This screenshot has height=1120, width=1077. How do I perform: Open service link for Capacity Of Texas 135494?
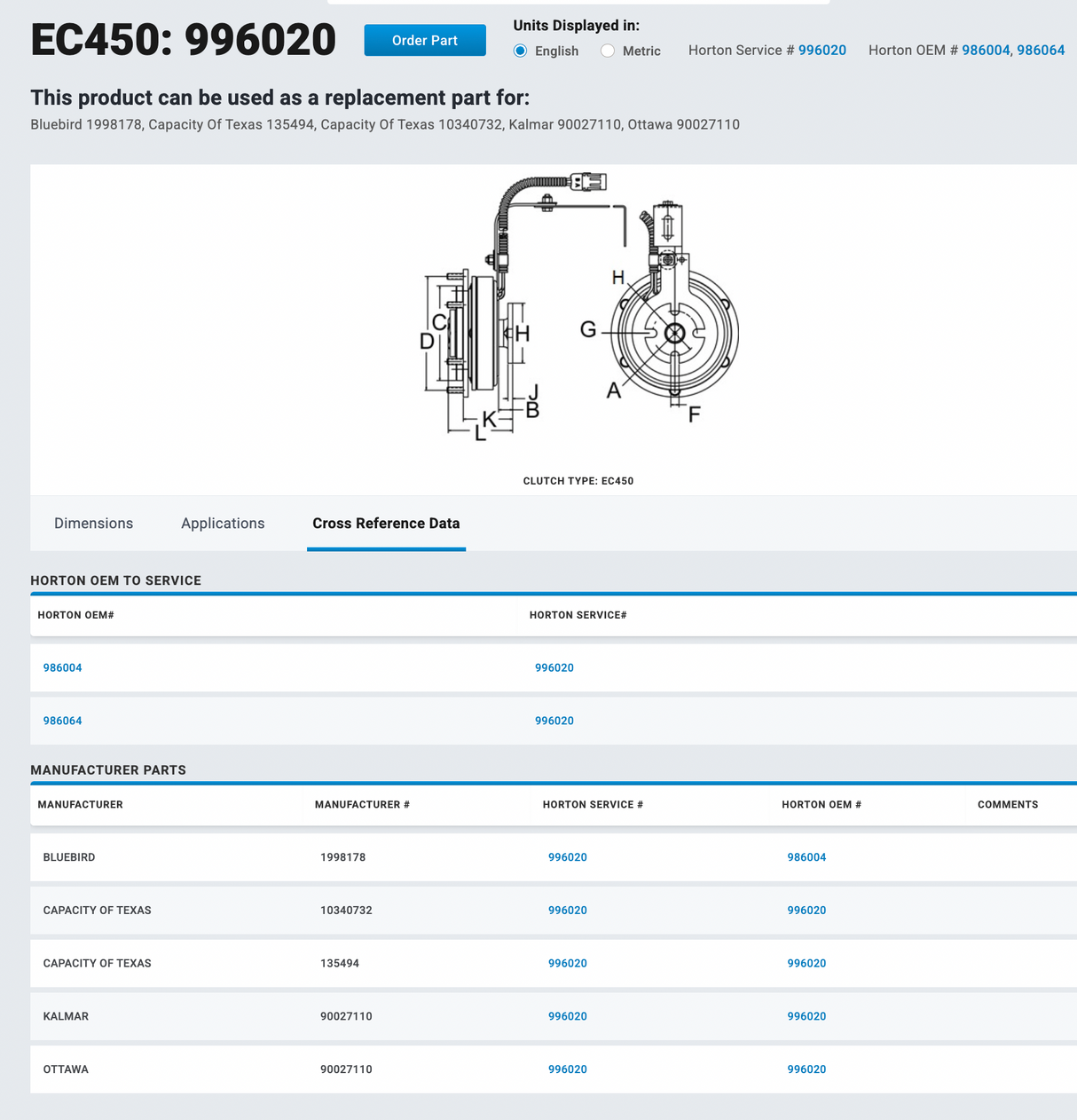[567, 963]
